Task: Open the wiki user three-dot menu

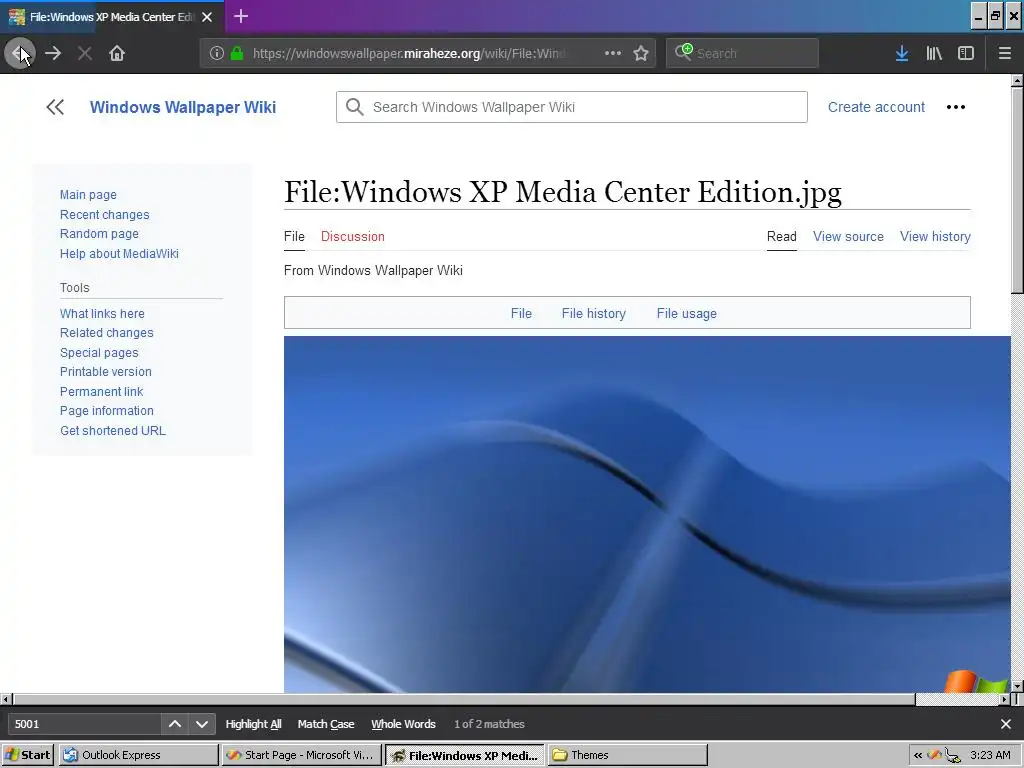Action: 956,107
